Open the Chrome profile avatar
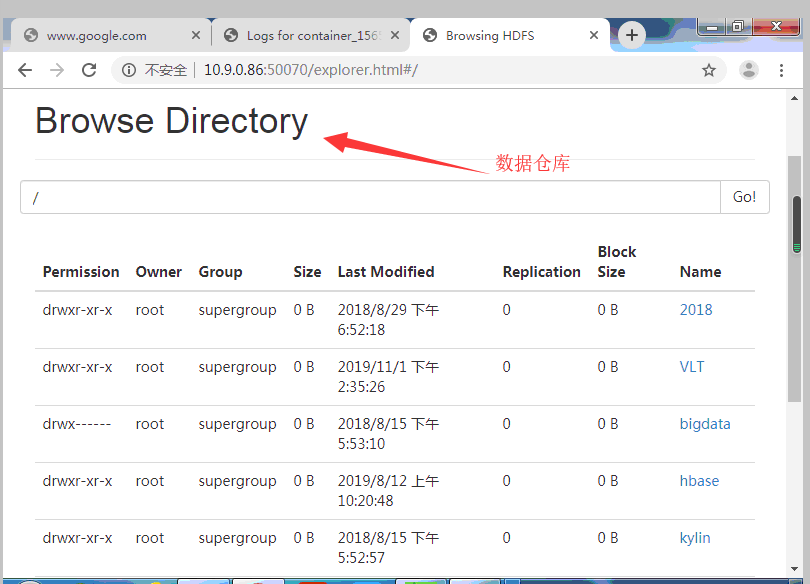Screen dimensions: 810x584 (x=748, y=70)
